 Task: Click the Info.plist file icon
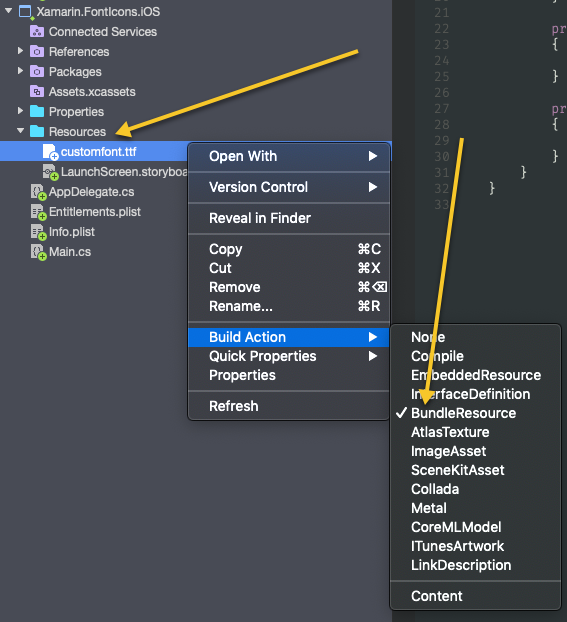pos(38,232)
